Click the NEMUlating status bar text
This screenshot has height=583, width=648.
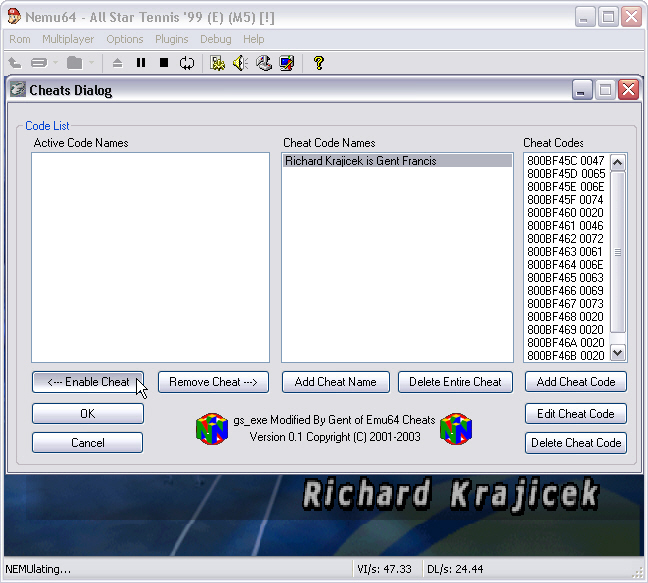tap(38, 569)
